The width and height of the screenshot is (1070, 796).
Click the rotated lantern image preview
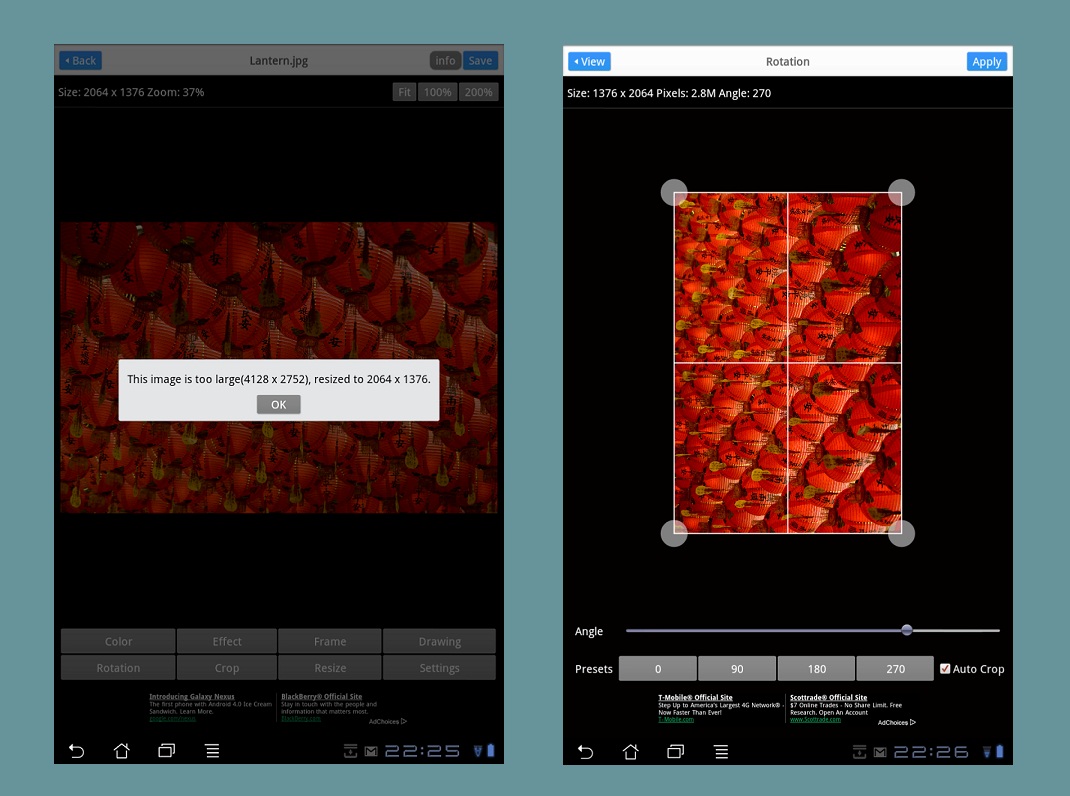pyautogui.click(x=788, y=362)
